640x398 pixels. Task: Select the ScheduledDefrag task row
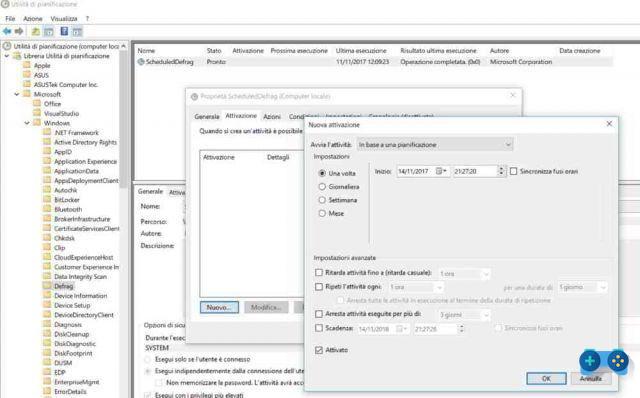374,62
